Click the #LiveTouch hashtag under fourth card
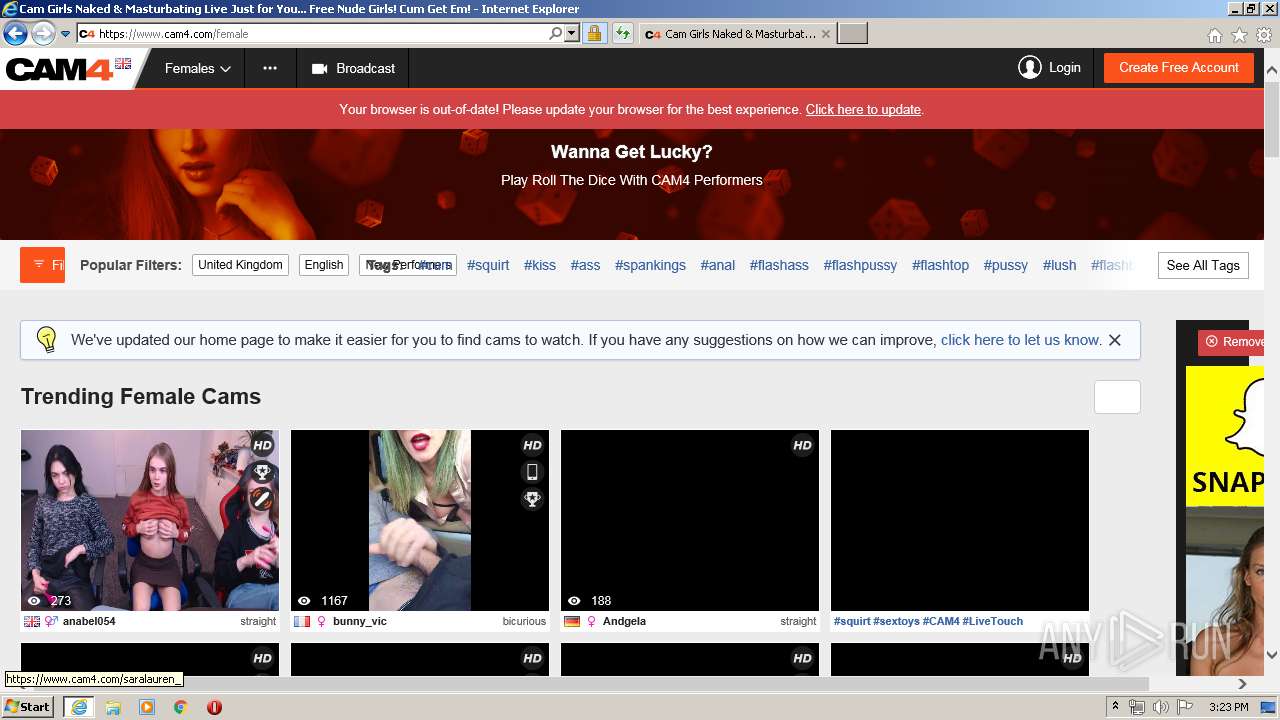The image size is (1280, 720). pyautogui.click(x=992, y=621)
